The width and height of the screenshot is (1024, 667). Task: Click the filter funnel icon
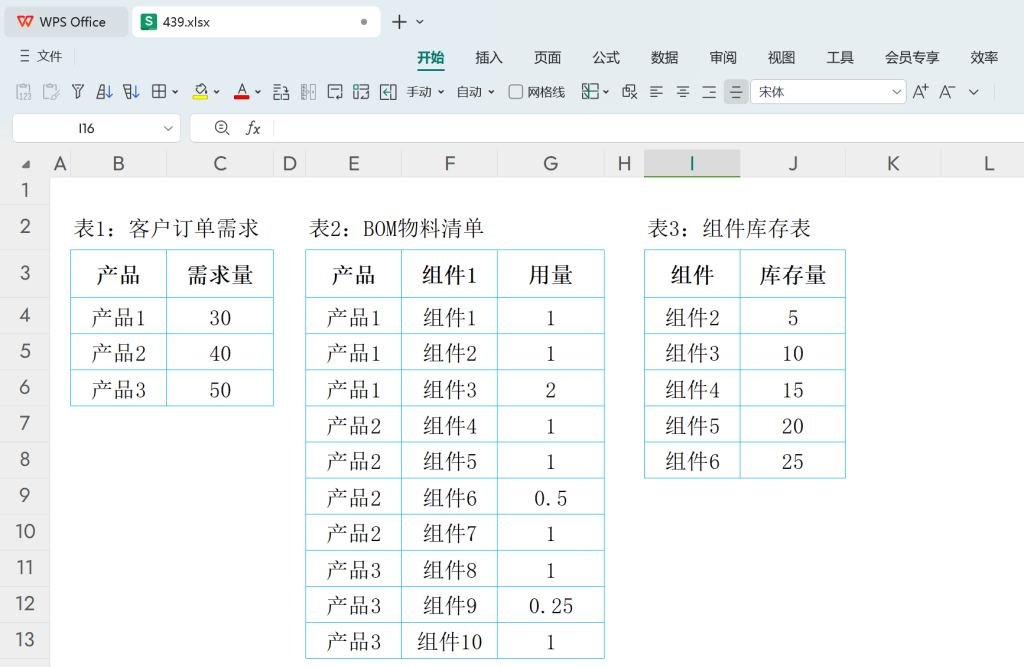pyautogui.click(x=78, y=92)
